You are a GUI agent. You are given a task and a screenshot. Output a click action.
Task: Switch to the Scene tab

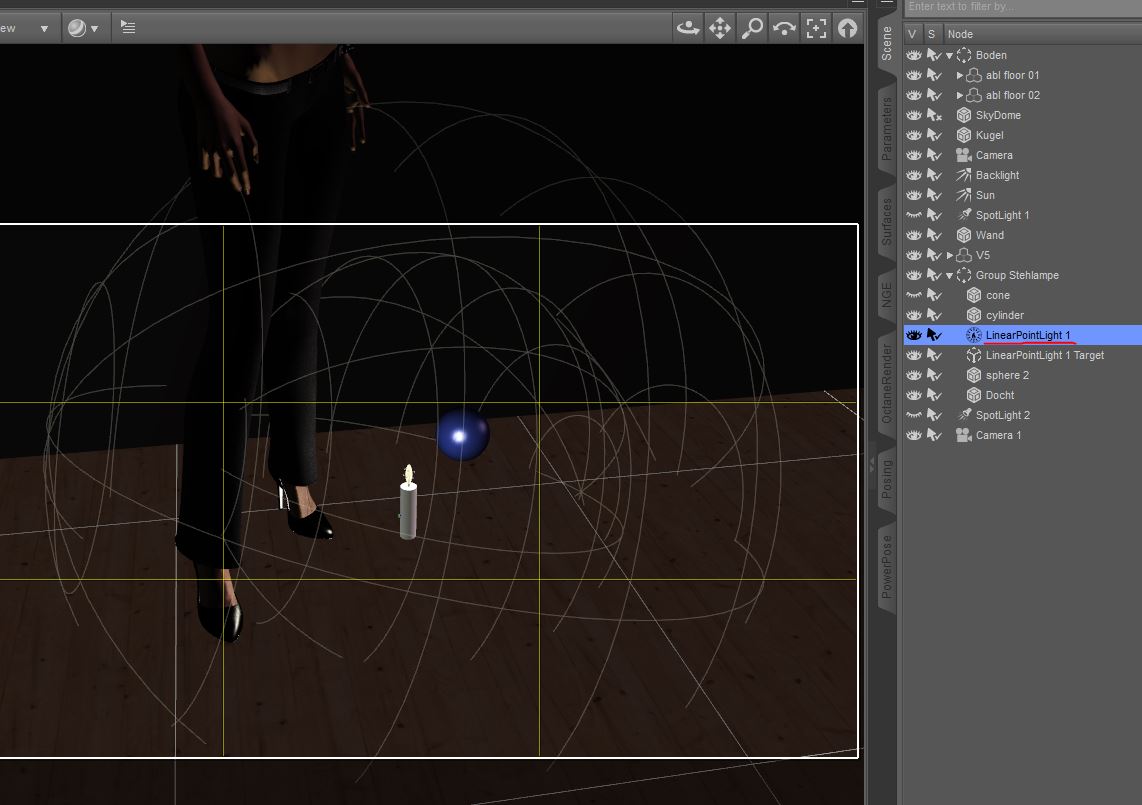pyautogui.click(x=886, y=43)
